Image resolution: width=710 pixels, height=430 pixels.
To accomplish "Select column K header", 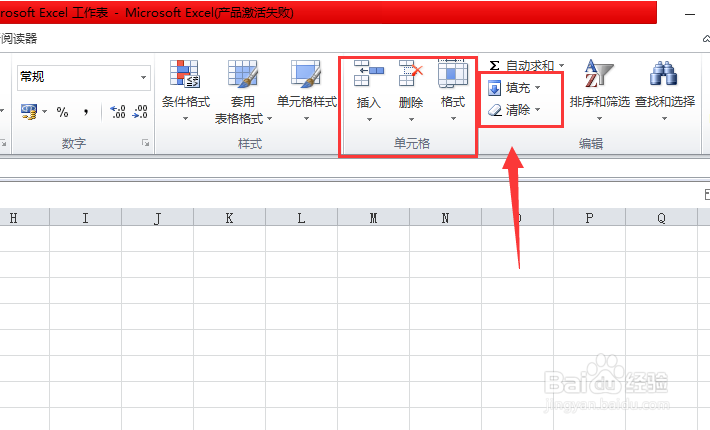I will (x=230, y=218).
